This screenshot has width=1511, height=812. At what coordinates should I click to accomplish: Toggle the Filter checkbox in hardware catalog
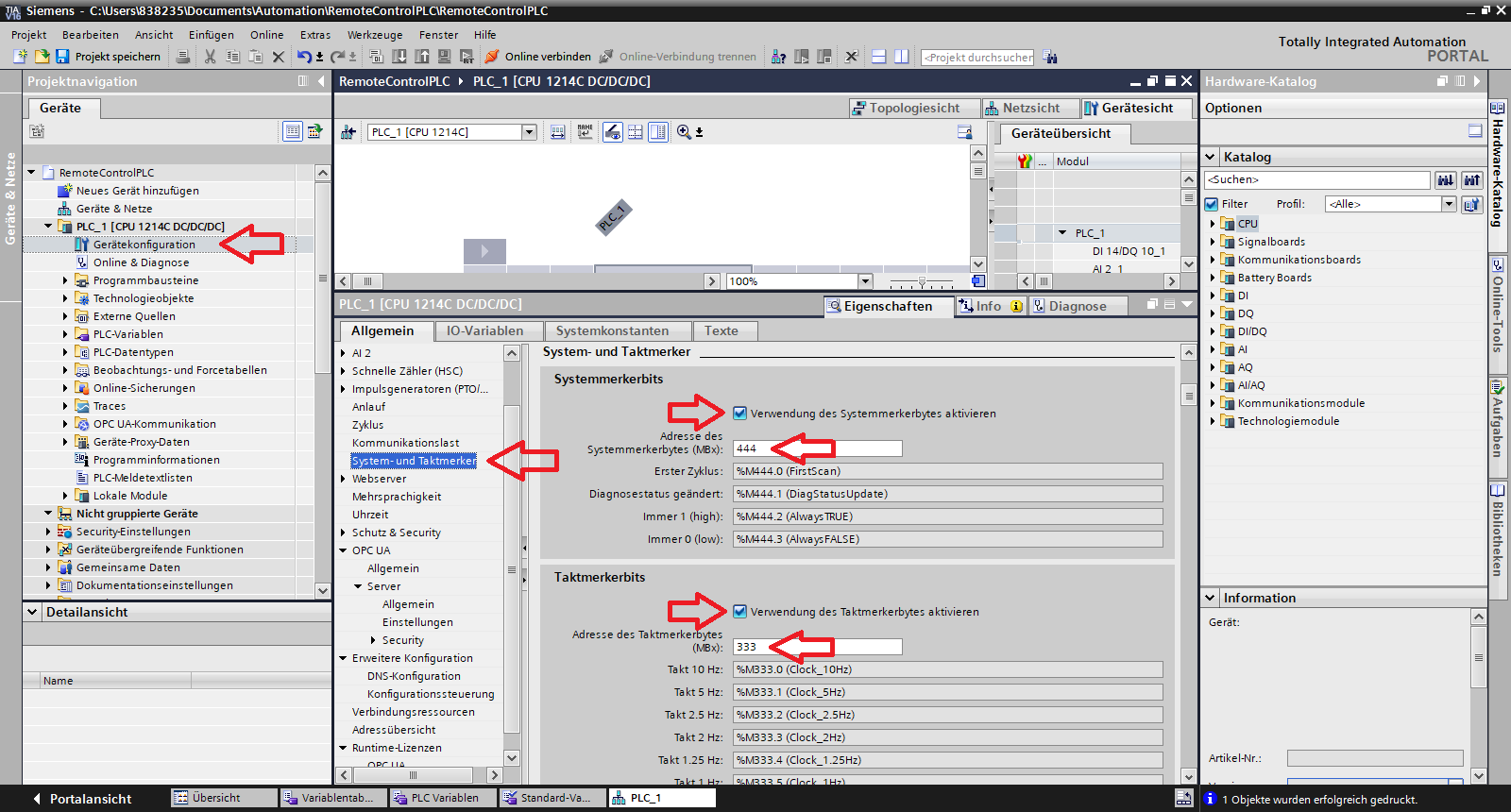coord(1212,203)
